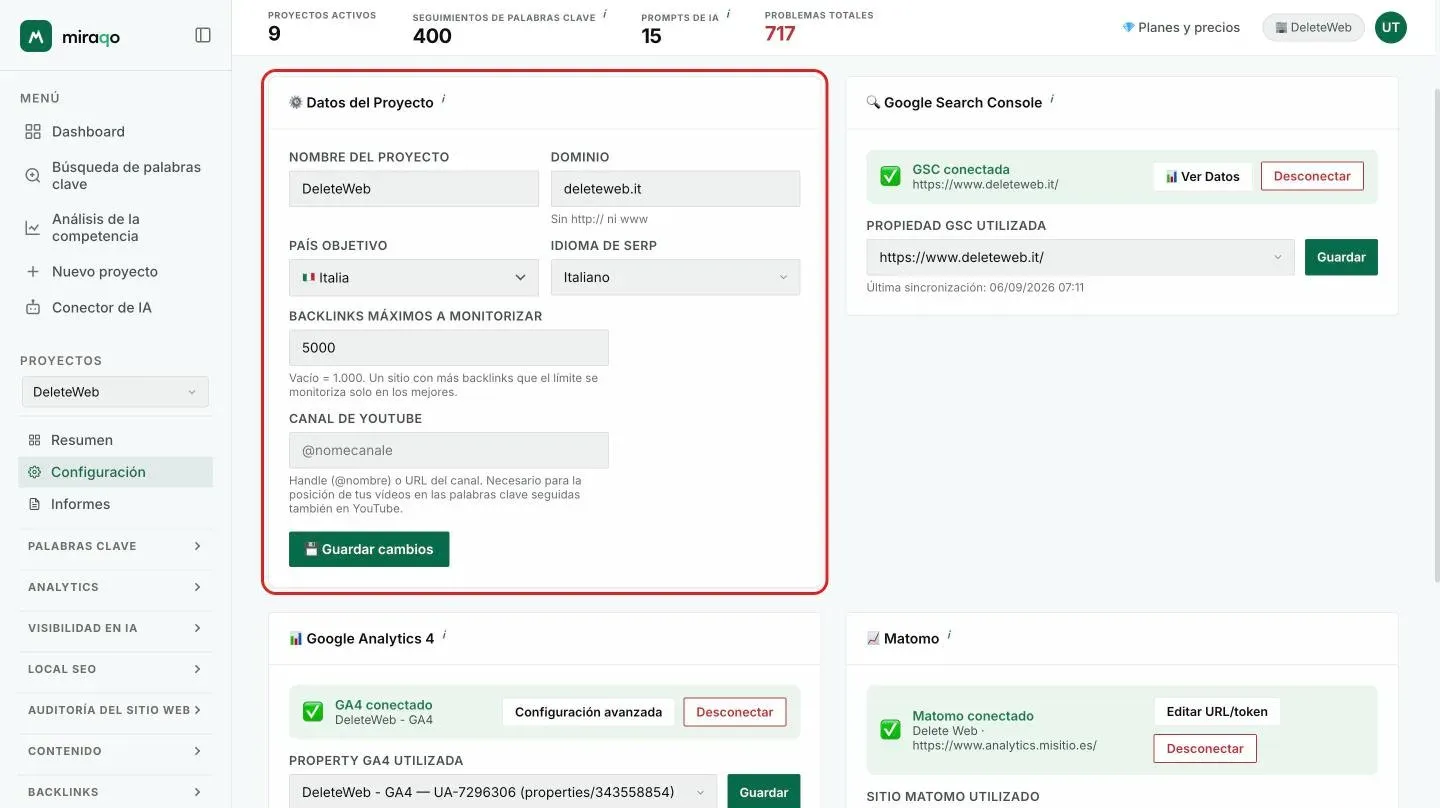The width and height of the screenshot is (1440, 808).
Task: Click the Dashboard grid icon
Action: pyautogui.click(x=33, y=132)
